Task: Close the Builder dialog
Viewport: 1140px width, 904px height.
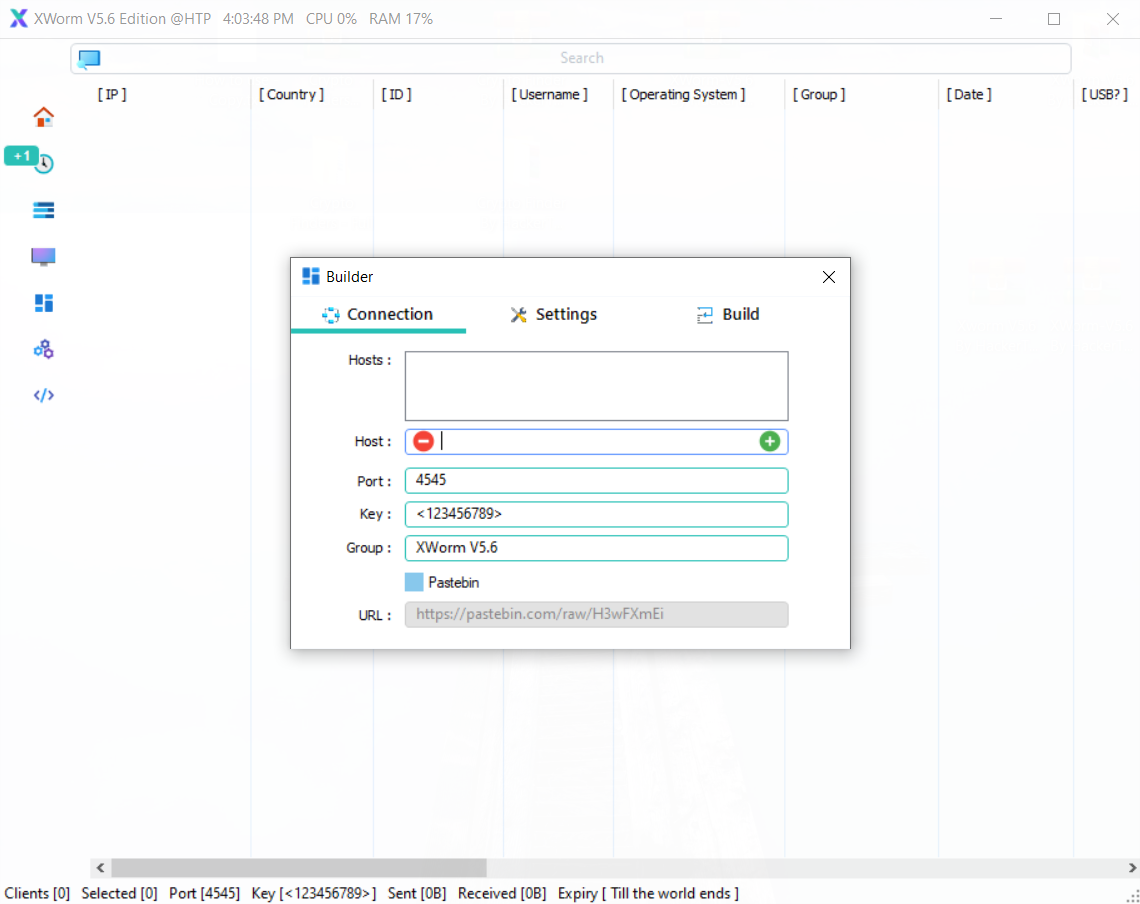Action: pos(828,277)
